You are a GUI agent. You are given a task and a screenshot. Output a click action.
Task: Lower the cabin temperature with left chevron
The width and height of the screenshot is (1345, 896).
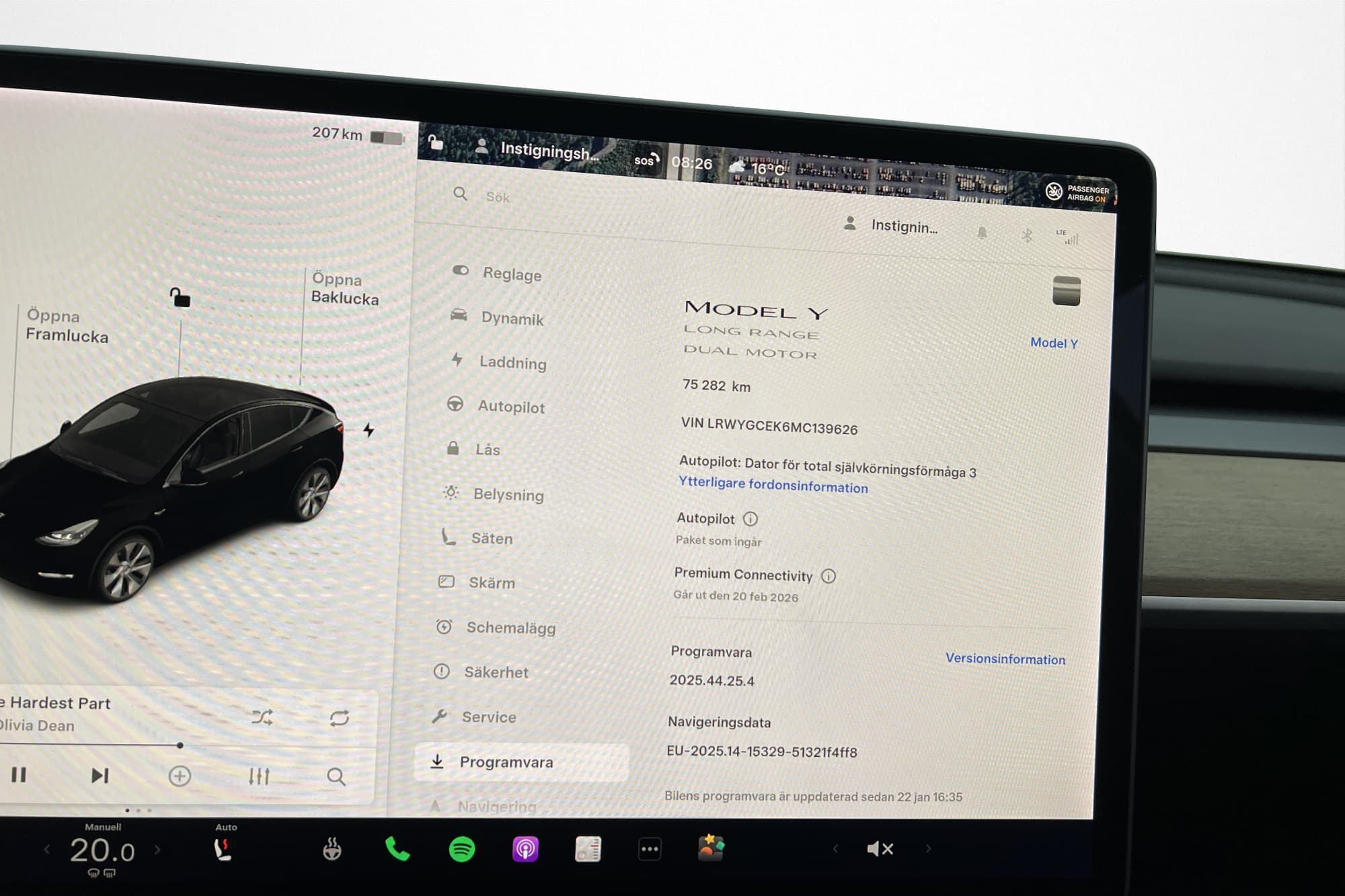(x=47, y=850)
